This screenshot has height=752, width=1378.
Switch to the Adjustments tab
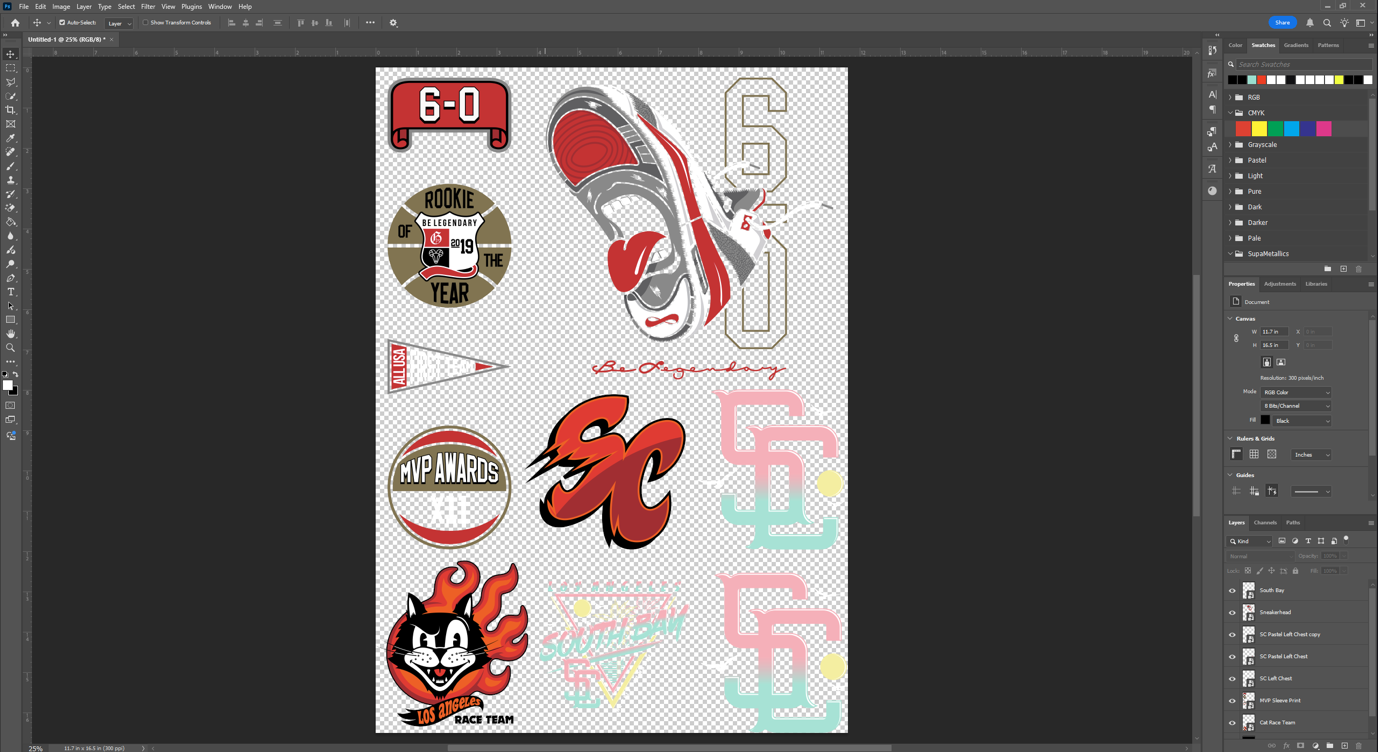coord(1280,284)
